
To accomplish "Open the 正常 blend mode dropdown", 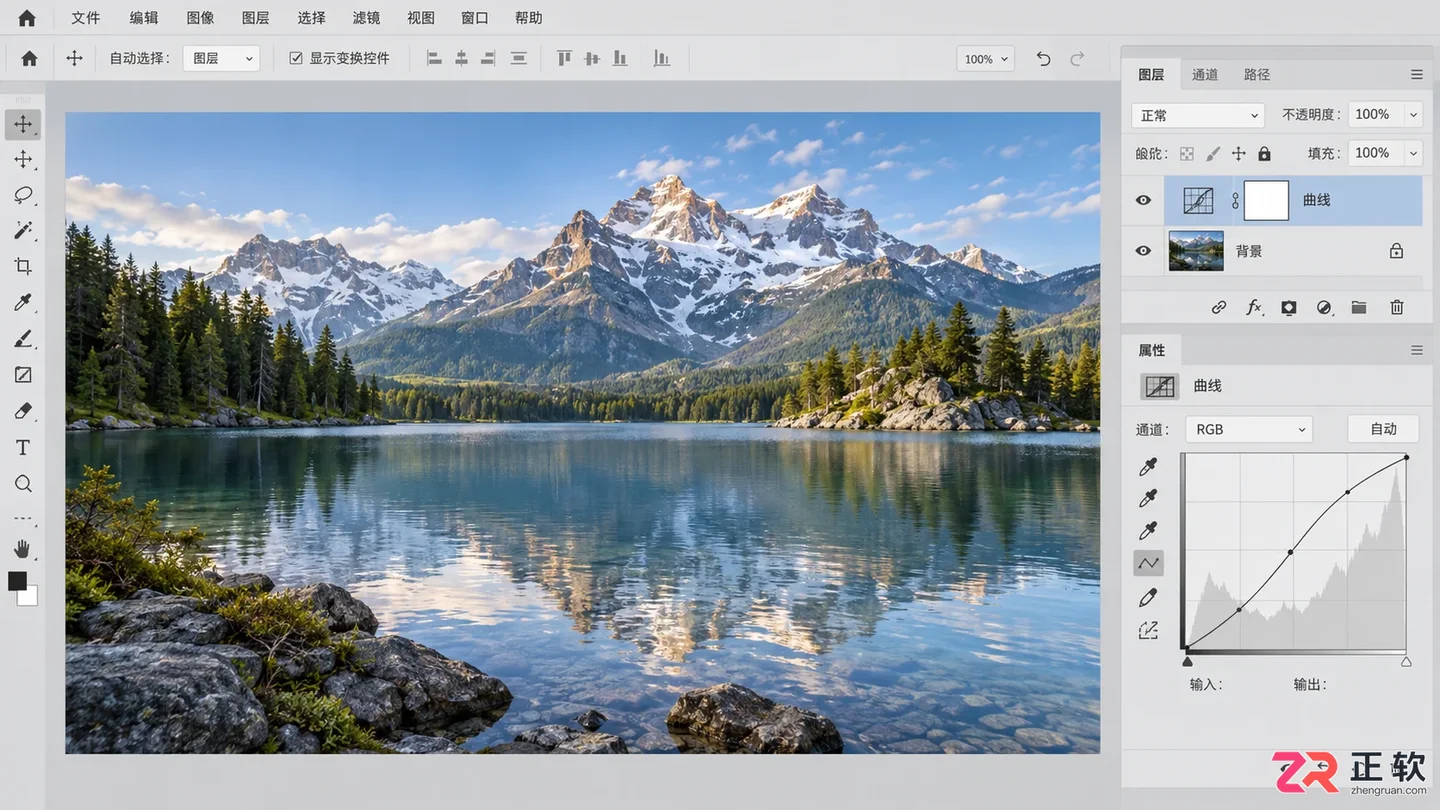I will coord(1198,116).
